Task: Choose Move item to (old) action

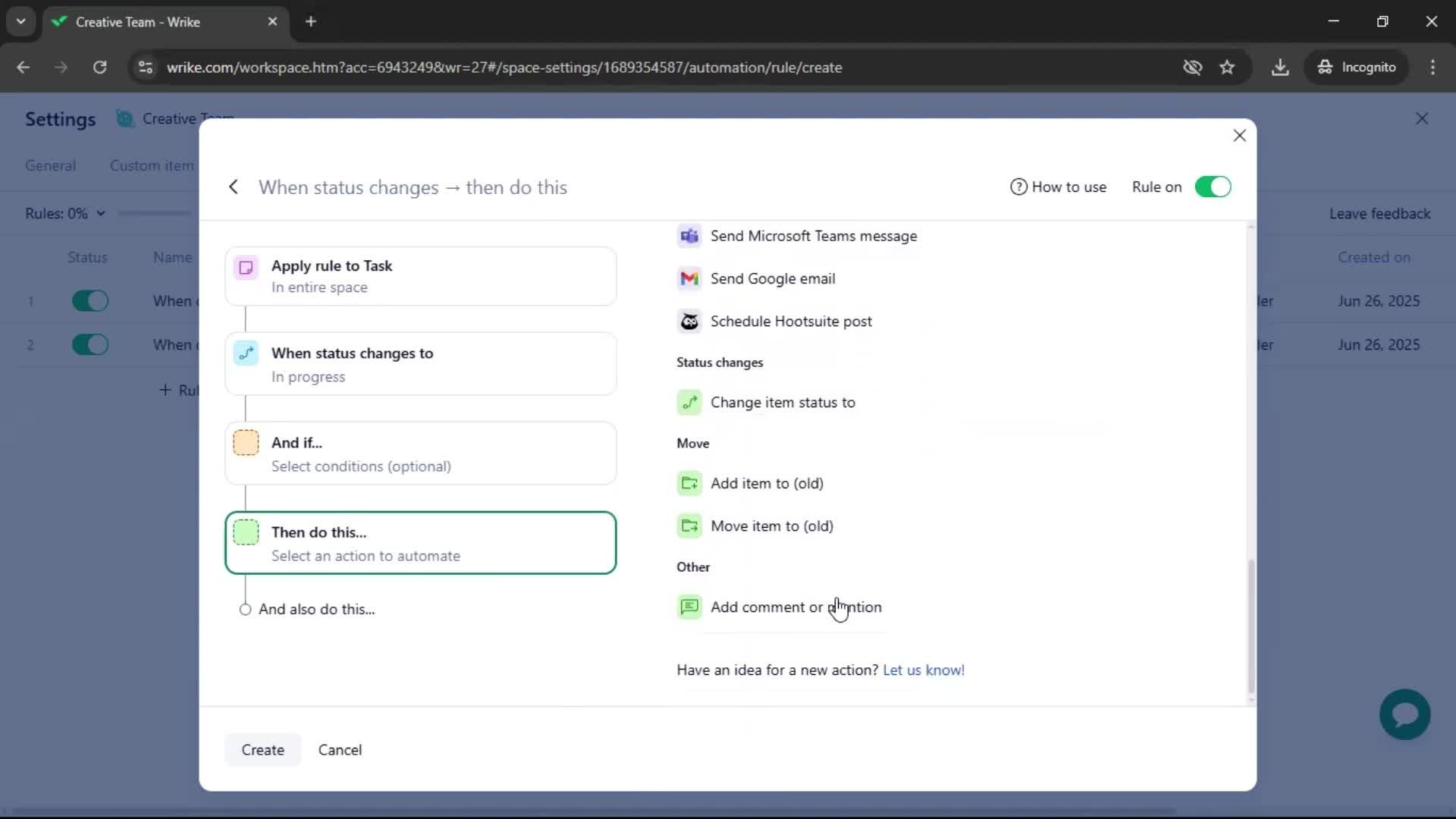Action: pyautogui.click(x=755, y=526)
